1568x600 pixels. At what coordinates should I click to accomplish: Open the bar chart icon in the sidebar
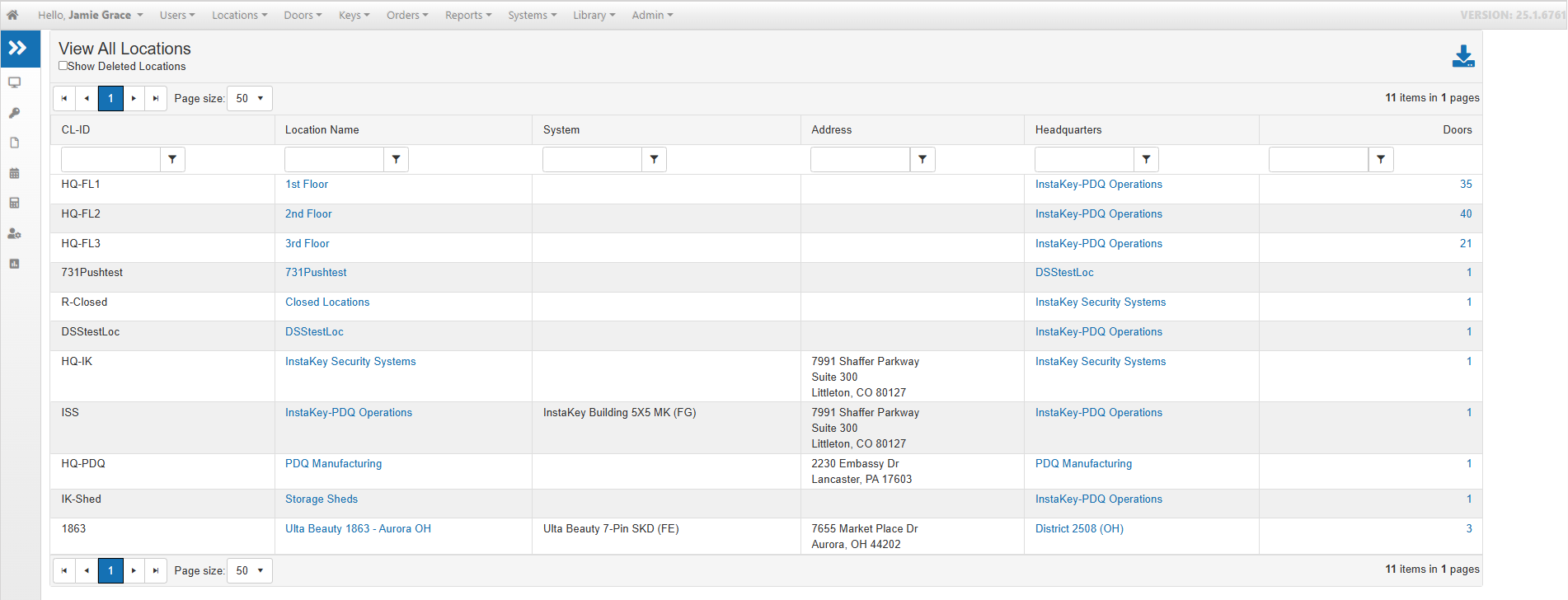[15, 264]
